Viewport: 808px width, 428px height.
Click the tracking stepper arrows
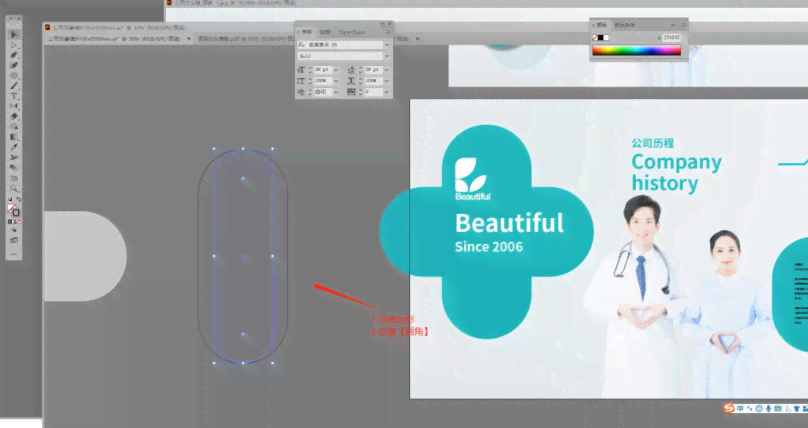click(x=361, y=92)
